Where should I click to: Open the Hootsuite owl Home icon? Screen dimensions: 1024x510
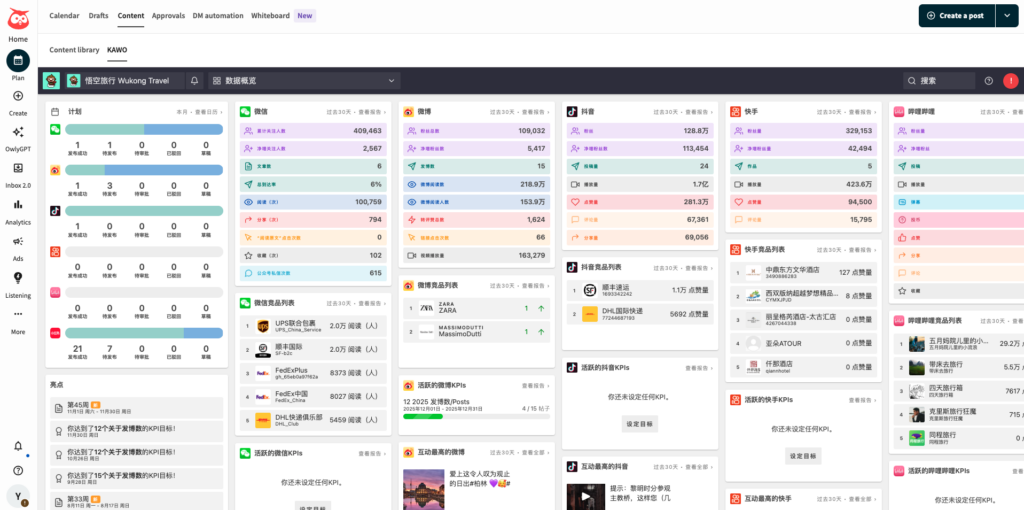pos(18,19)
